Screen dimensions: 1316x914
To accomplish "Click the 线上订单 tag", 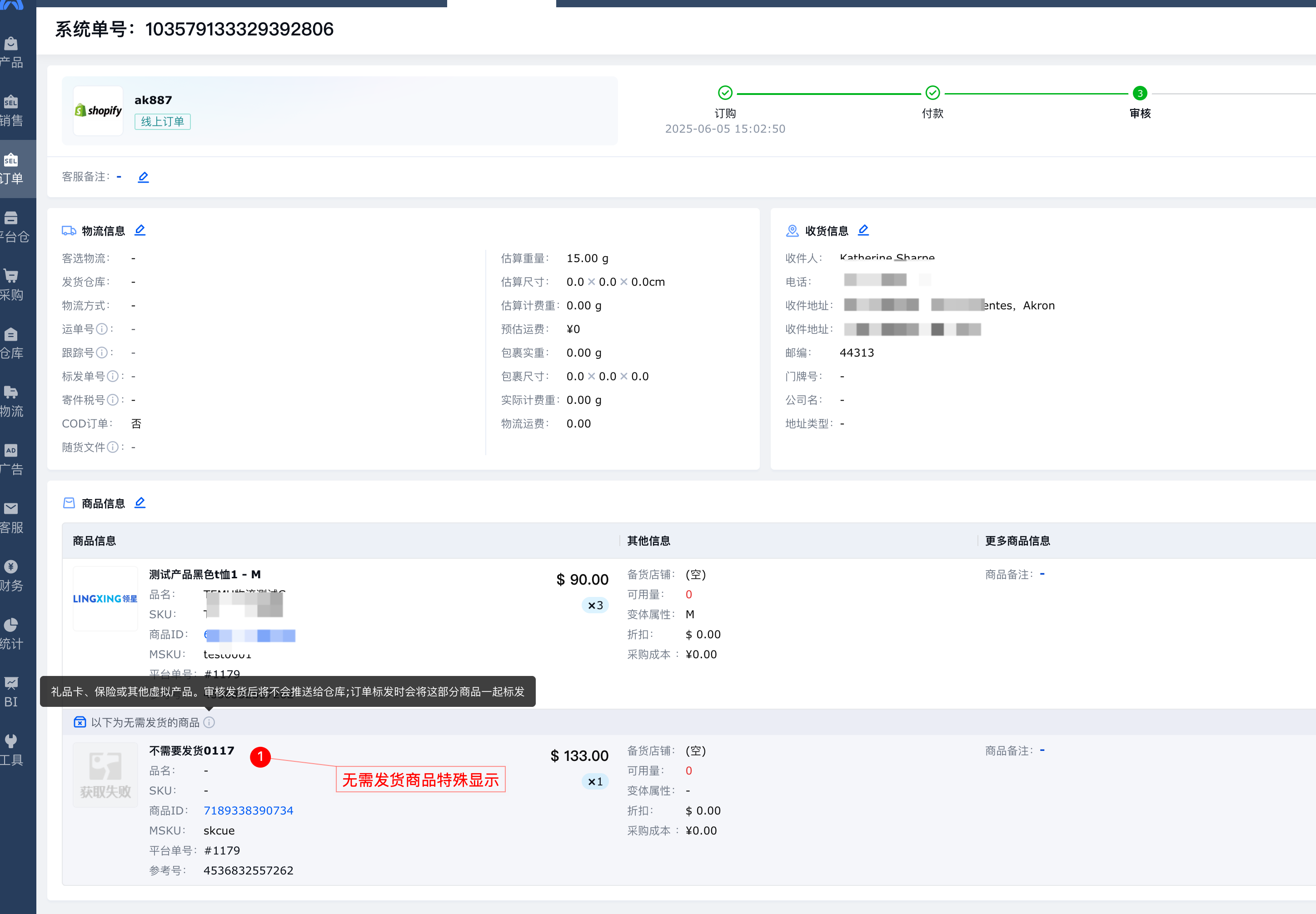I will coord(163,121).
